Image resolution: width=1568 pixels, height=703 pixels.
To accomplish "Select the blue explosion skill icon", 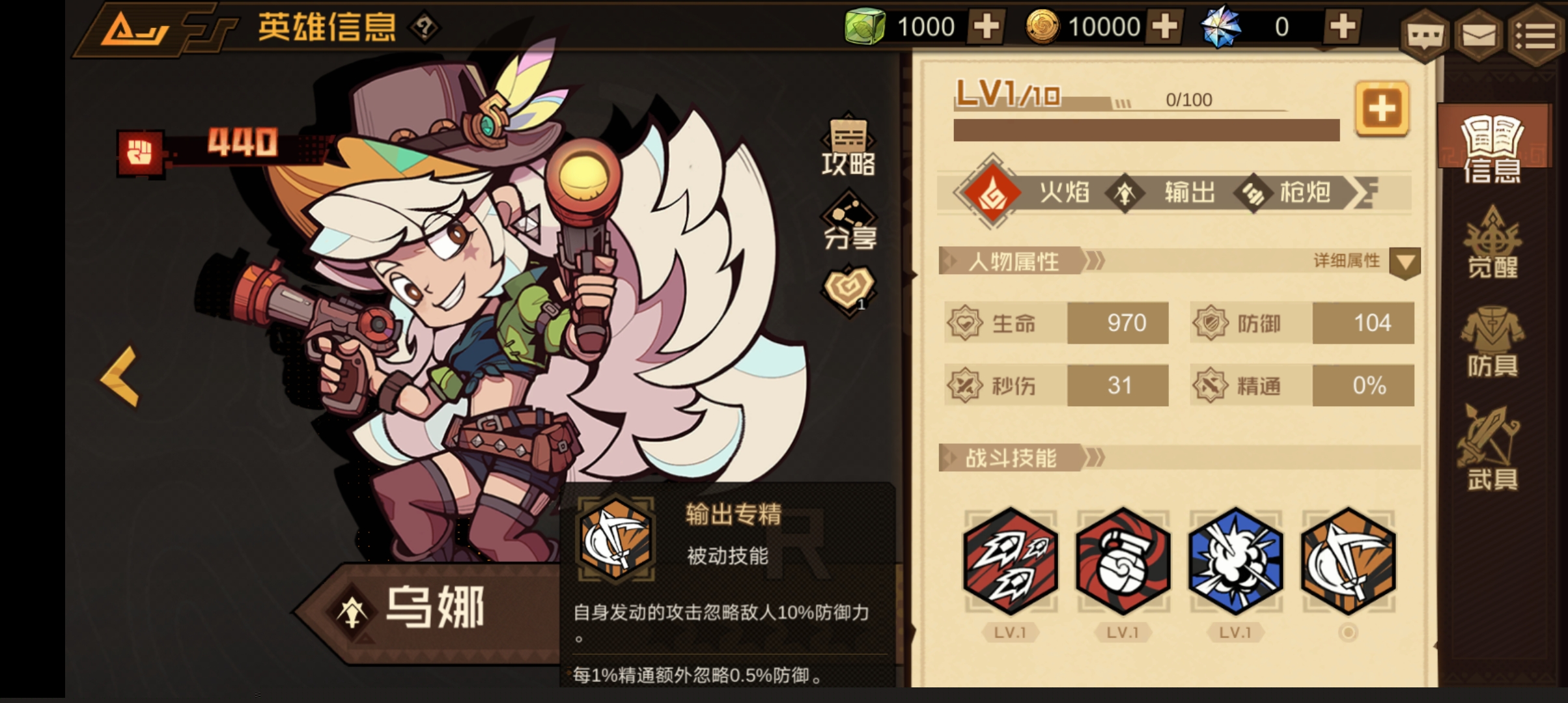I will (1235, 561).
